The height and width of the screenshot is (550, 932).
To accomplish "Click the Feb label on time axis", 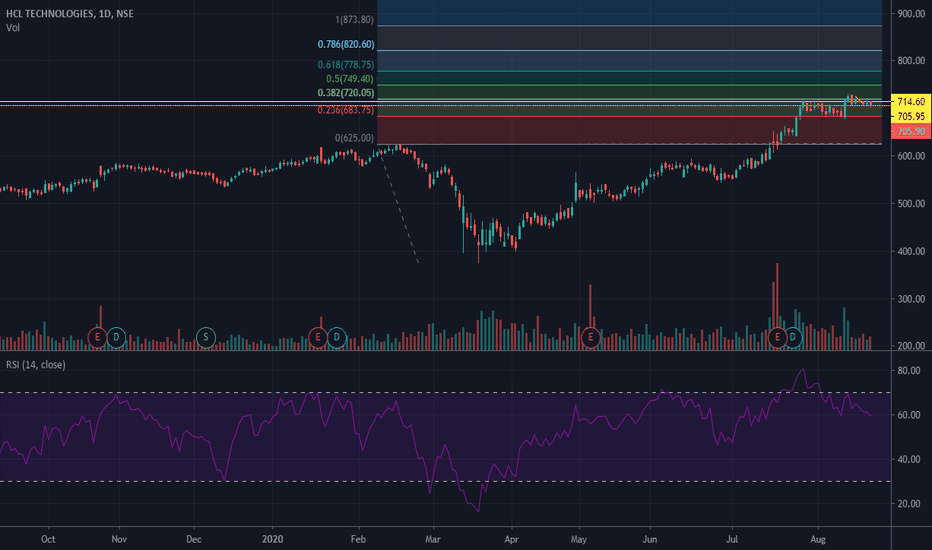I will click(358, 539).
